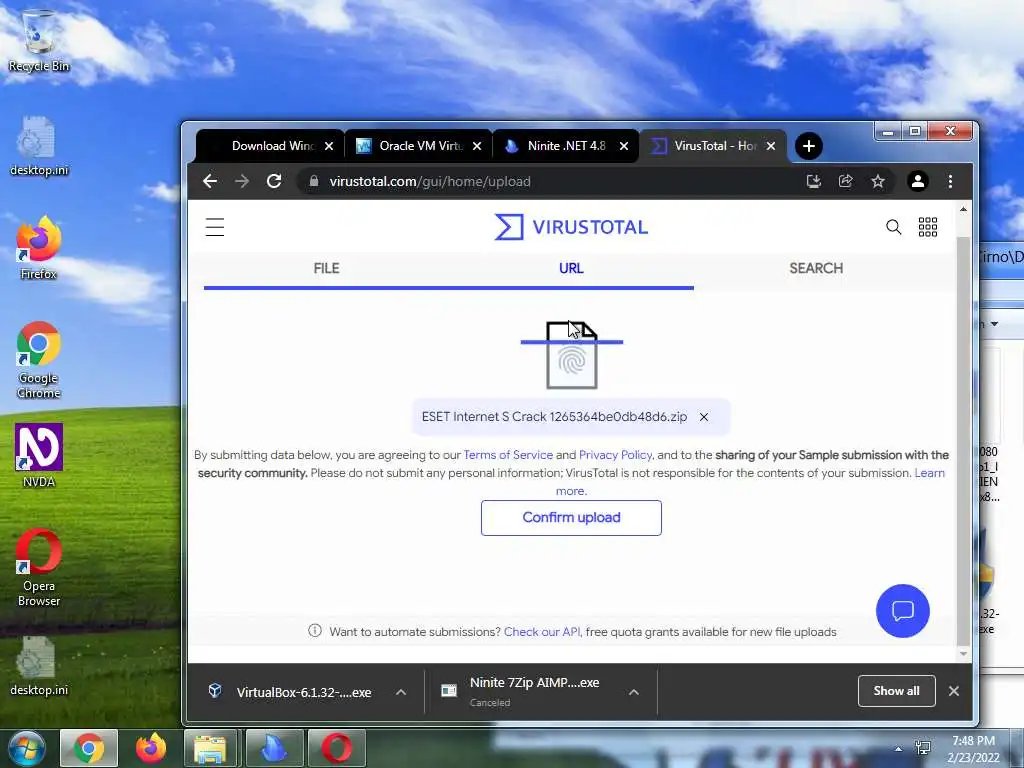The width and height of the screenshot is (1024, 768).
Task: Close the Ninite .NET 4.8 tab
Action: coord(624,146)
